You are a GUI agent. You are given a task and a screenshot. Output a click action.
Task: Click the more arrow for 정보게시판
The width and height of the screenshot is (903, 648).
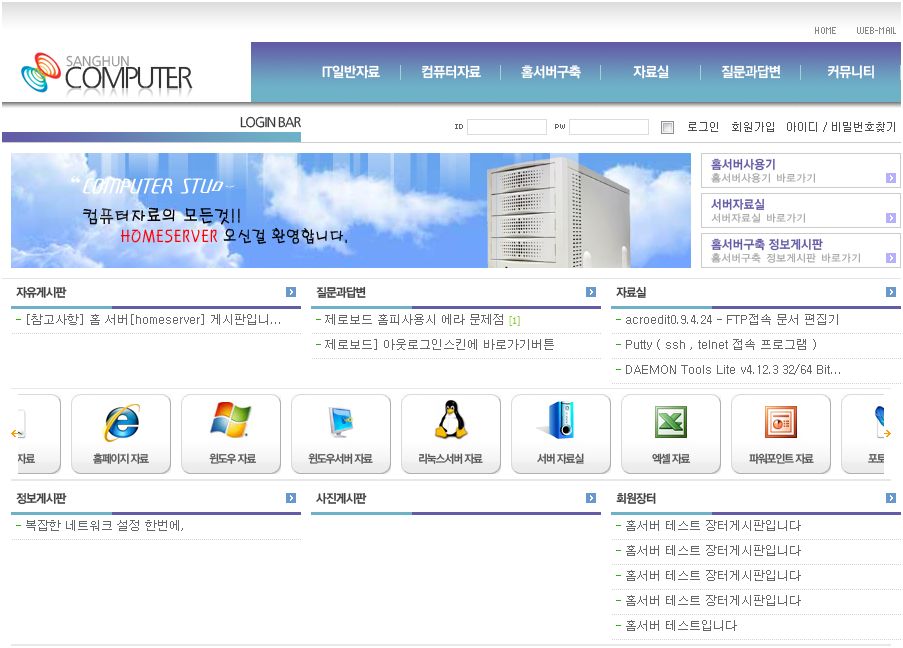point(291,498)
